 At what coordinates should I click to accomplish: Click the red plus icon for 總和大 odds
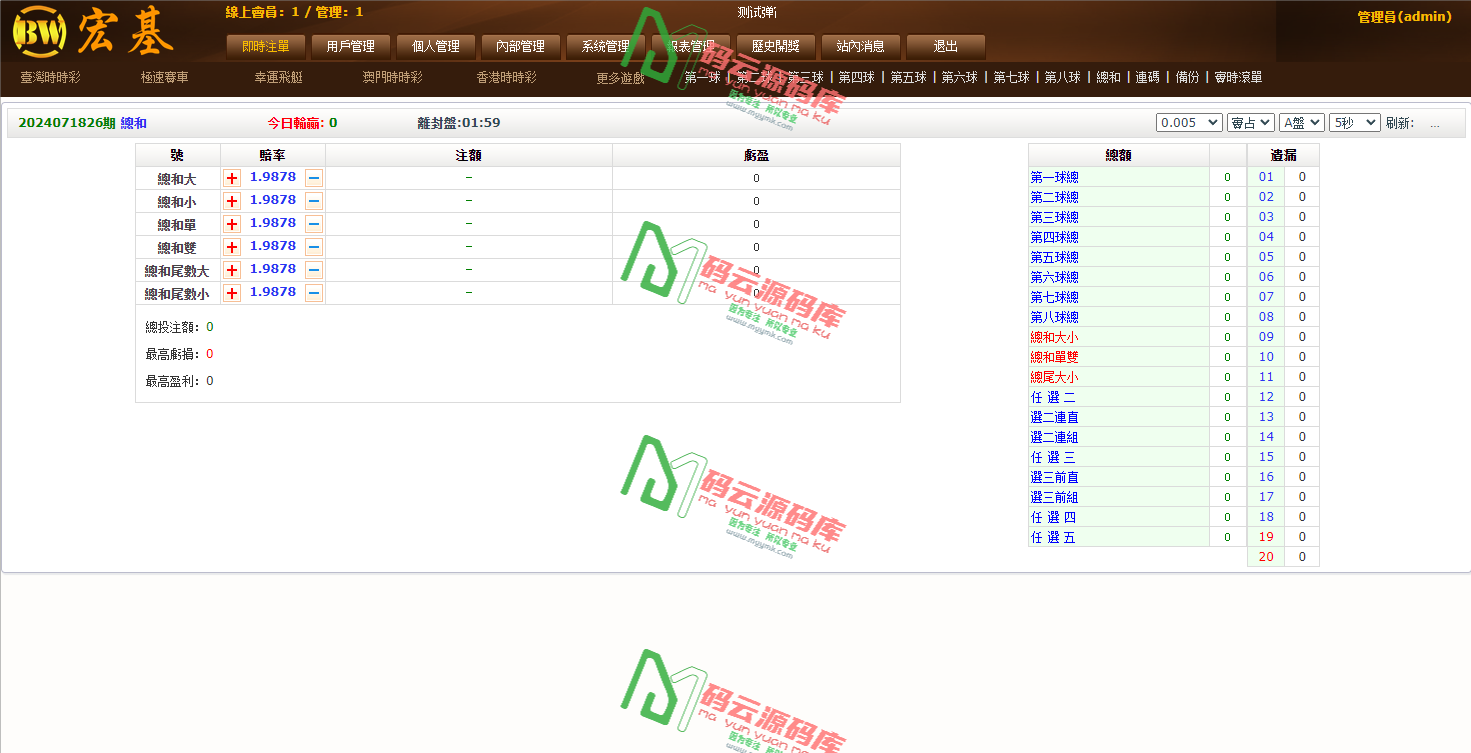231,177
